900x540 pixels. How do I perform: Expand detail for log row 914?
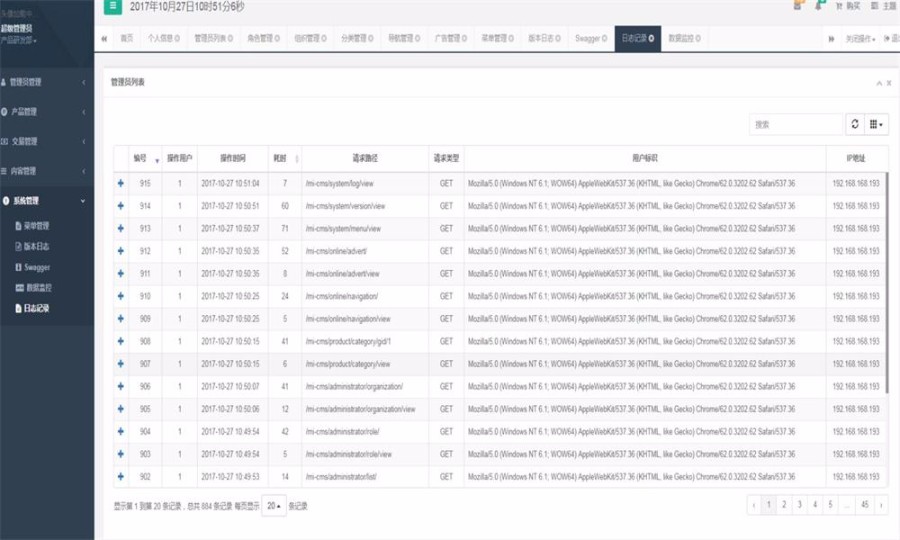[121, 205]
